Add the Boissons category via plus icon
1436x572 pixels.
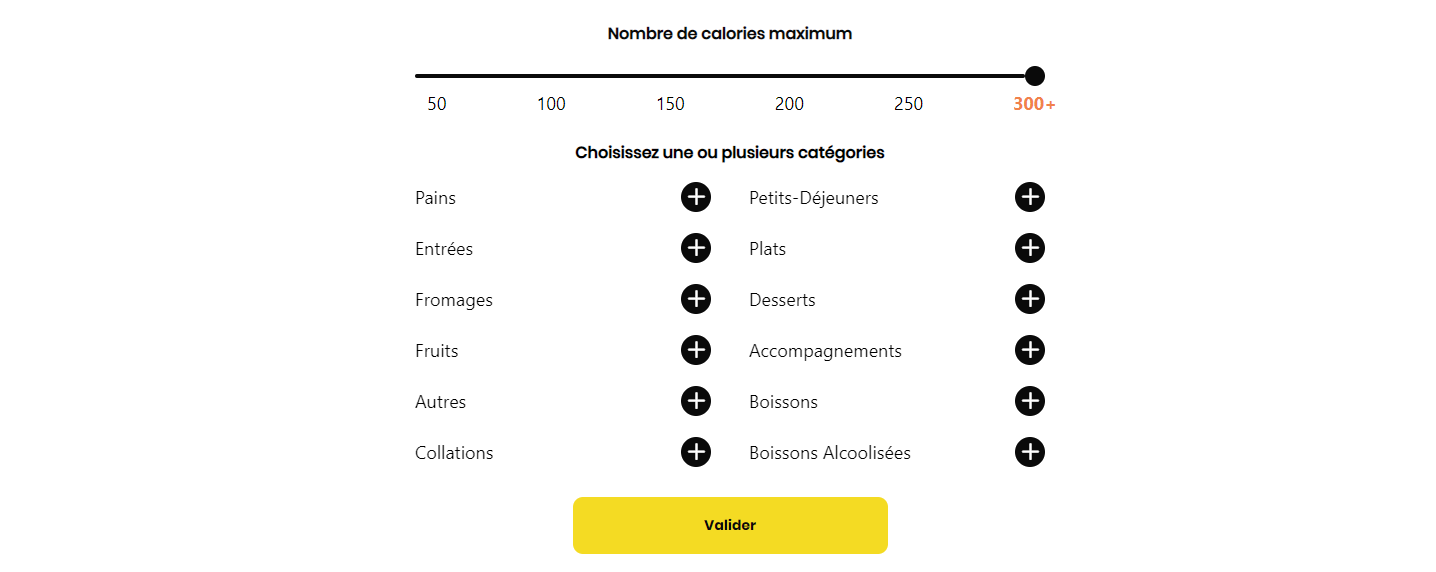point(1030,401)
